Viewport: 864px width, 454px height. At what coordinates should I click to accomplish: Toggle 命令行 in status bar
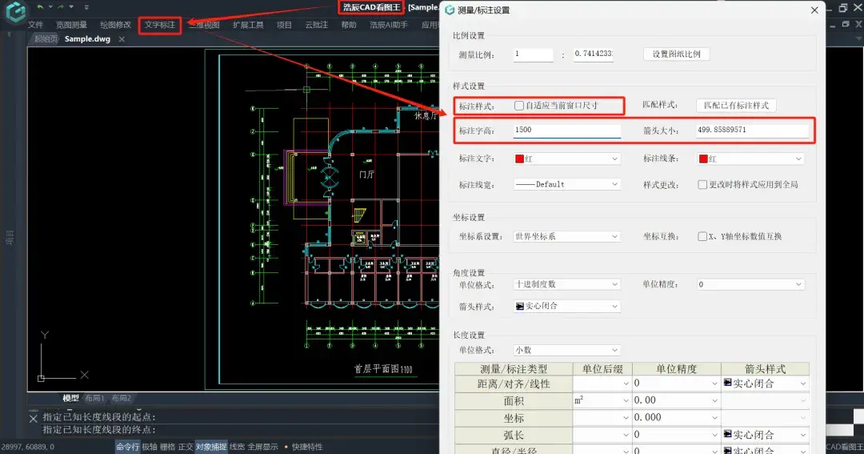pyautogui.click(x=128, y=447)
